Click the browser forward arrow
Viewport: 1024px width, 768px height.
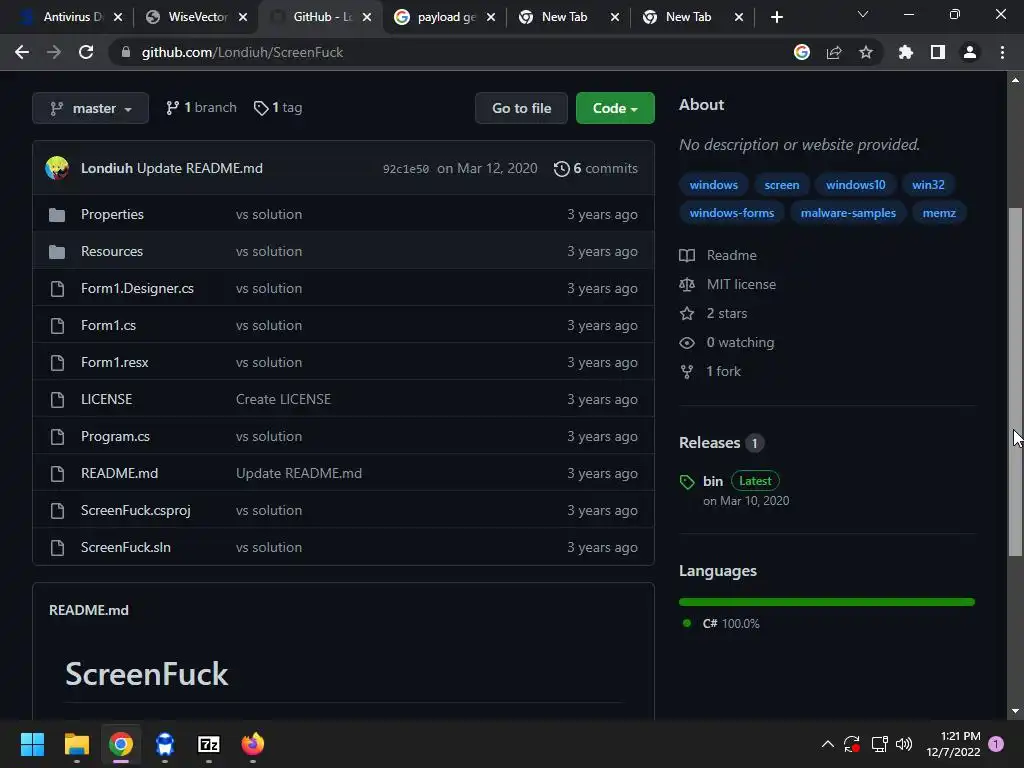(54, 52)
